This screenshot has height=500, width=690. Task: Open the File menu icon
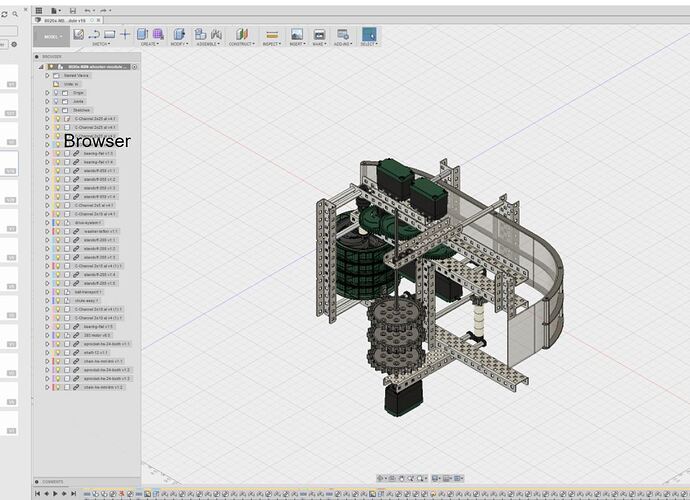coord(55,11)
